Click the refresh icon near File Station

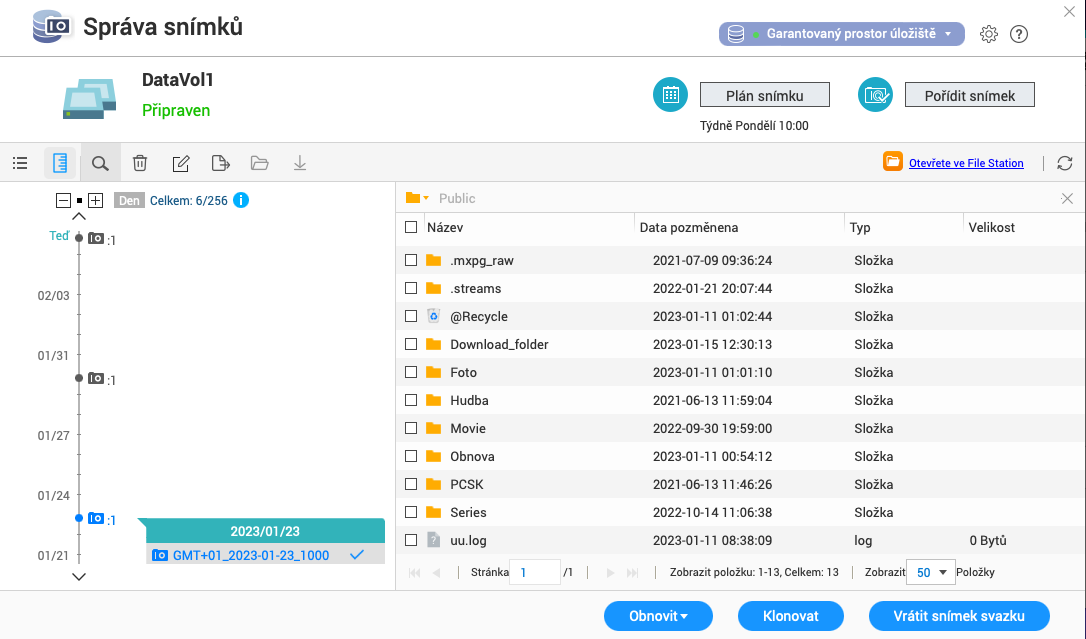click(1065, 163)
